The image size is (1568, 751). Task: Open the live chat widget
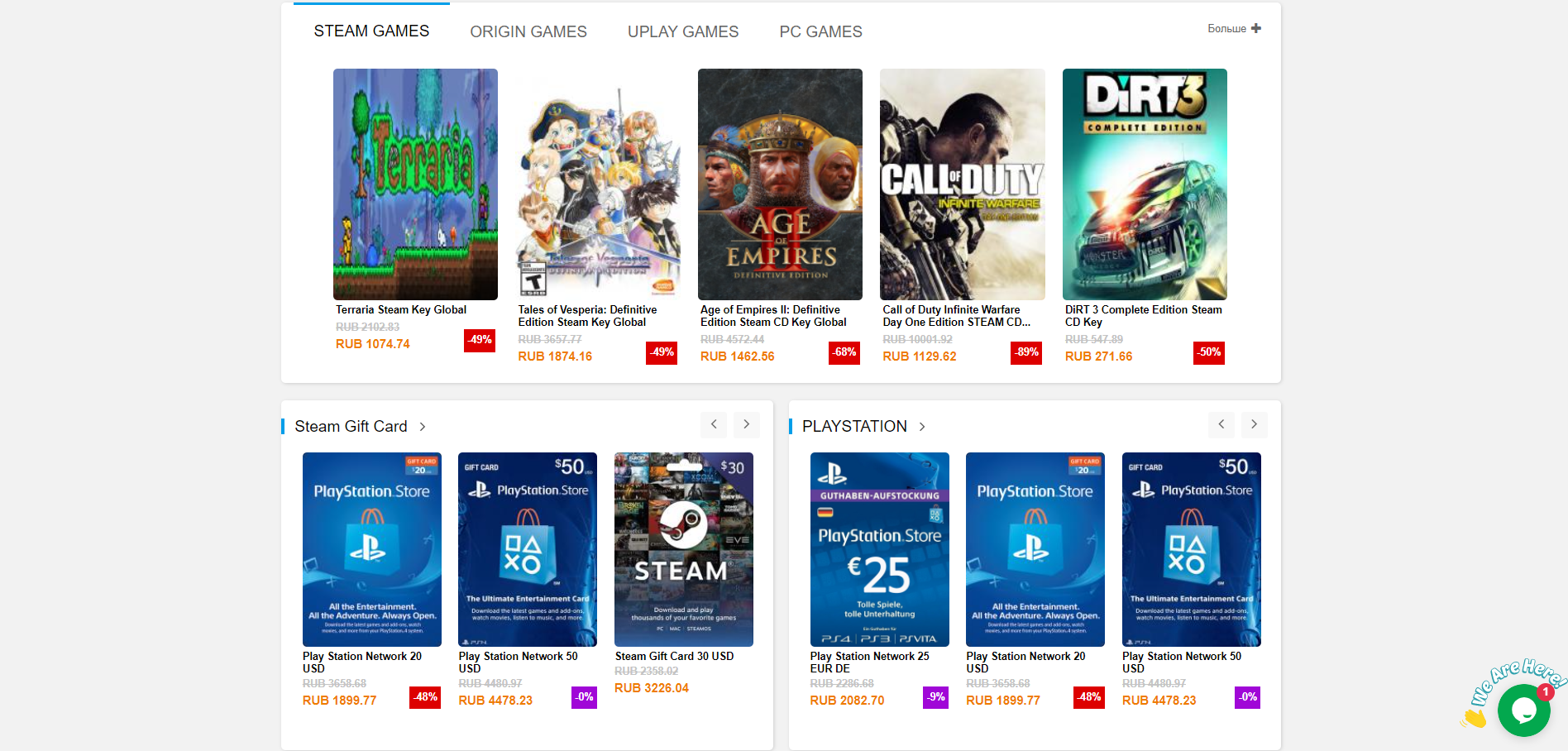[1523, 710]
